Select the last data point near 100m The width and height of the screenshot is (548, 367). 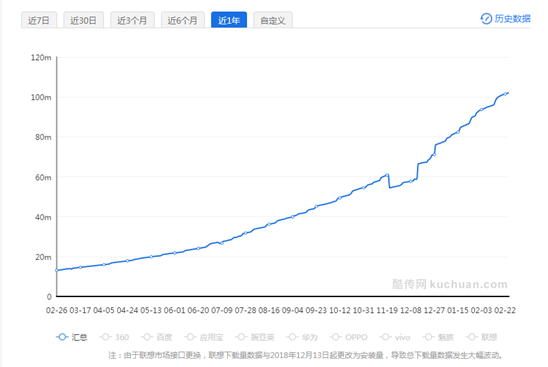pyautogui.click(x=505, y=94)
